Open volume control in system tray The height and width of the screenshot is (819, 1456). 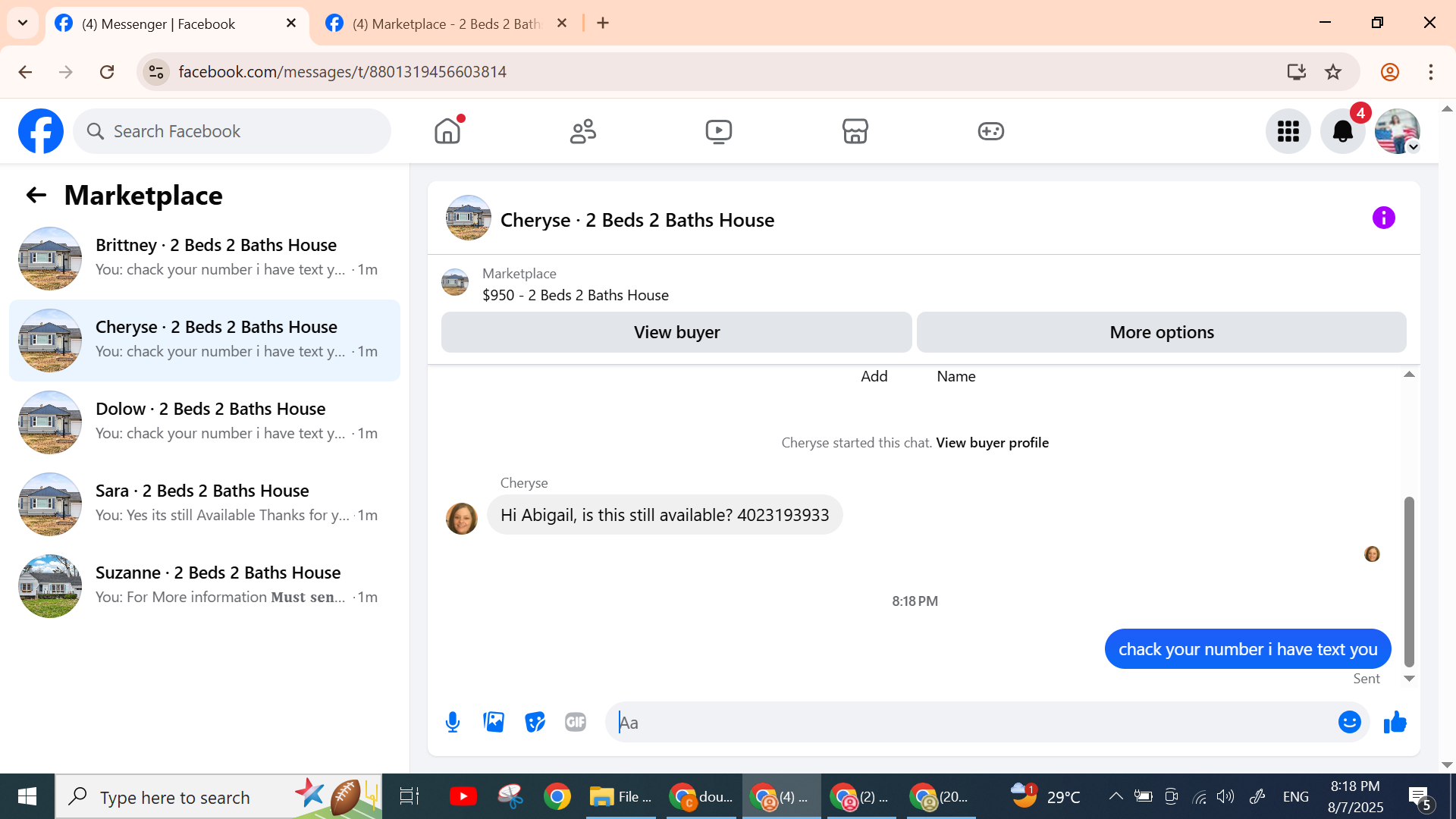tap(1225, 796)
